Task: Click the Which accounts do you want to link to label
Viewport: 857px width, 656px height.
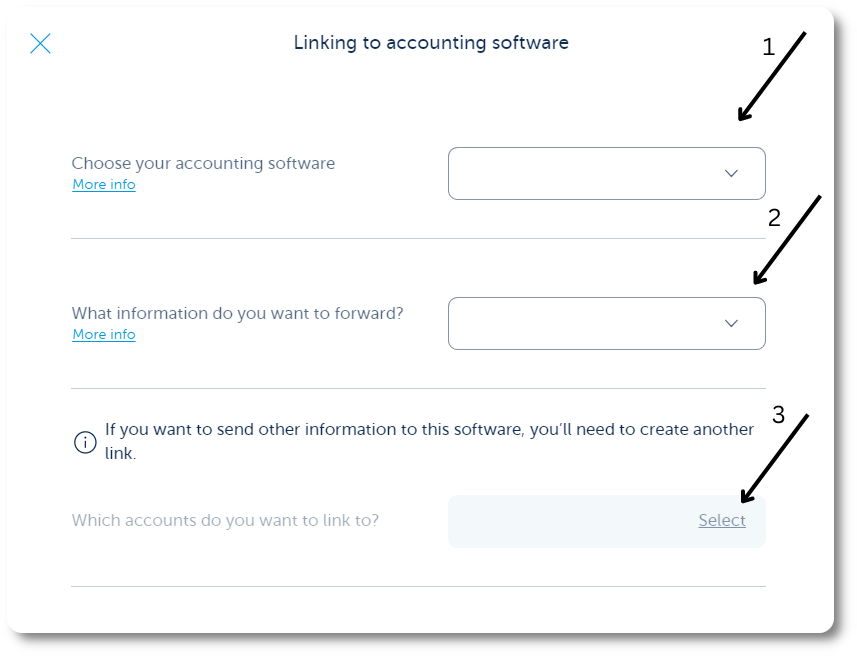Action: coord(225,520)
